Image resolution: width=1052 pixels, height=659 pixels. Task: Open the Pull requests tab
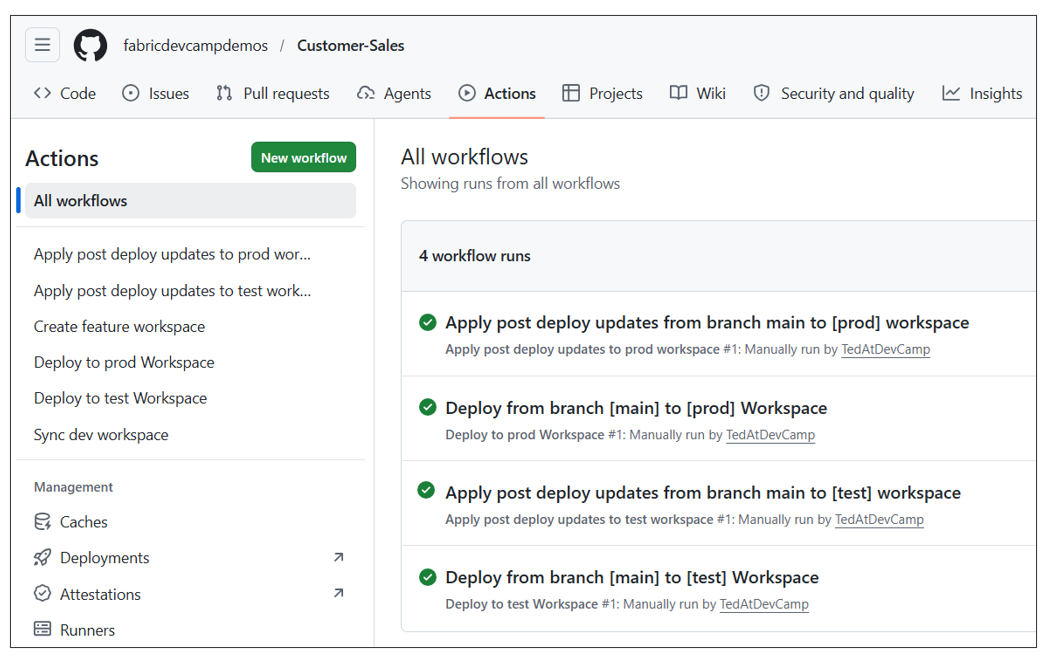coord(272,93)
